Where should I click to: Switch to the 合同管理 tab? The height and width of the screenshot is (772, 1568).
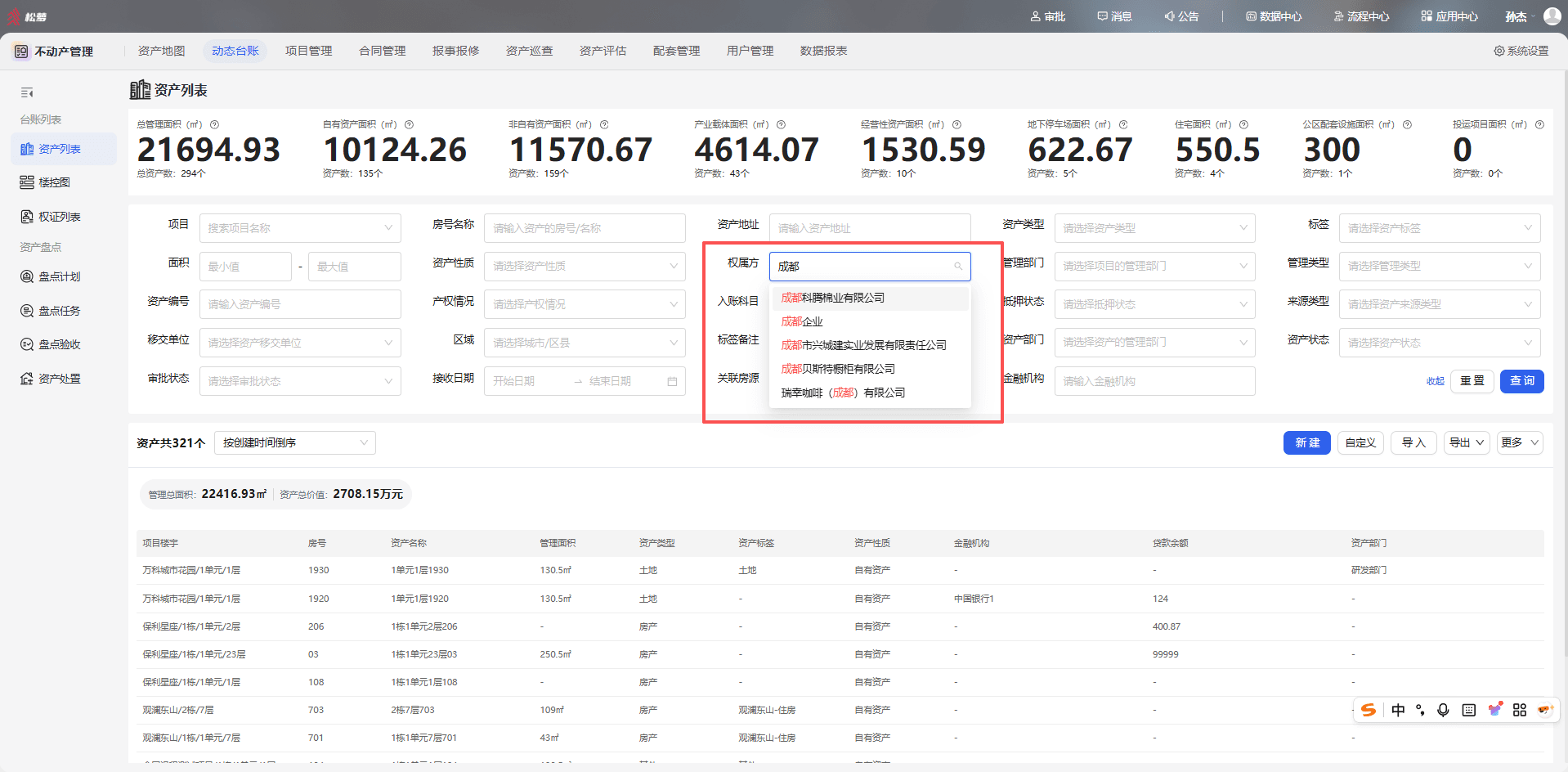click(383, 51)
